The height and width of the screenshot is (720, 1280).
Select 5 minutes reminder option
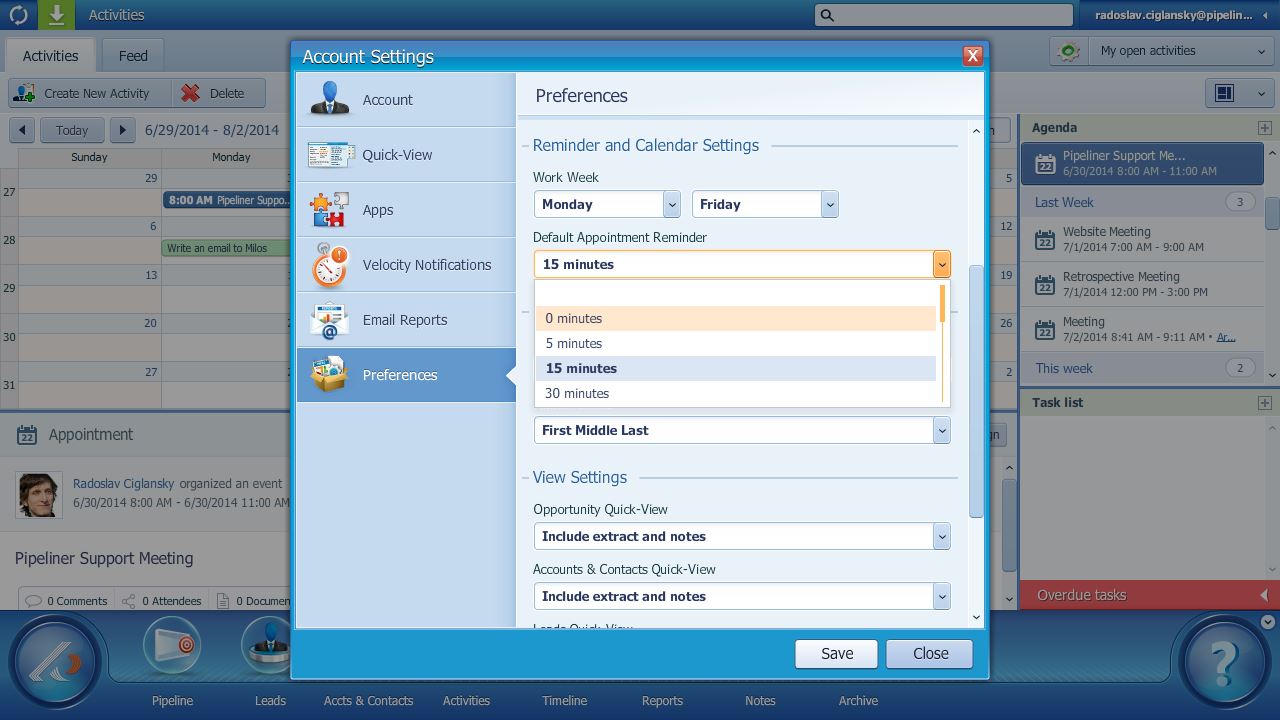[736, 343]
